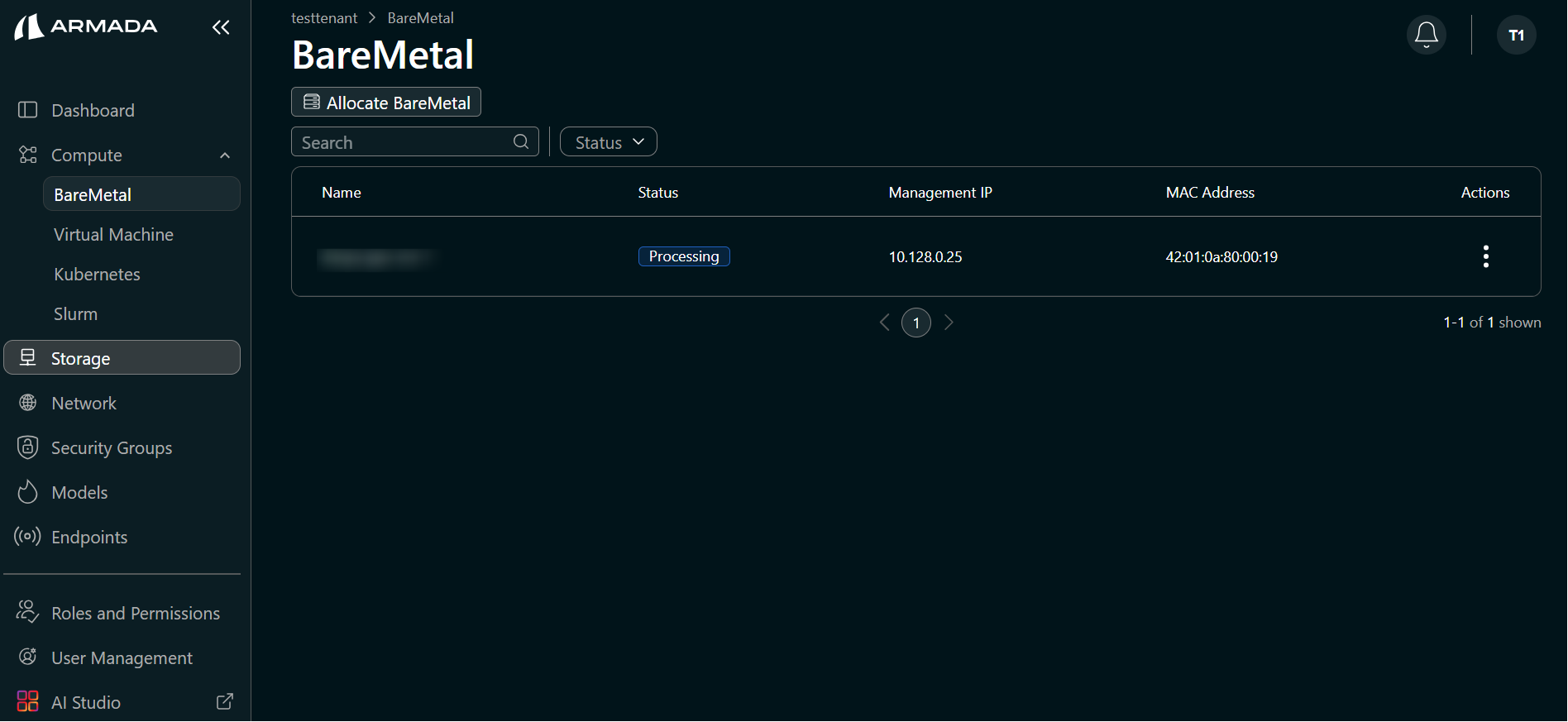Click the Dashboard sidebar icon
This screenshot has height=722, width=1568.
(28, 110)
